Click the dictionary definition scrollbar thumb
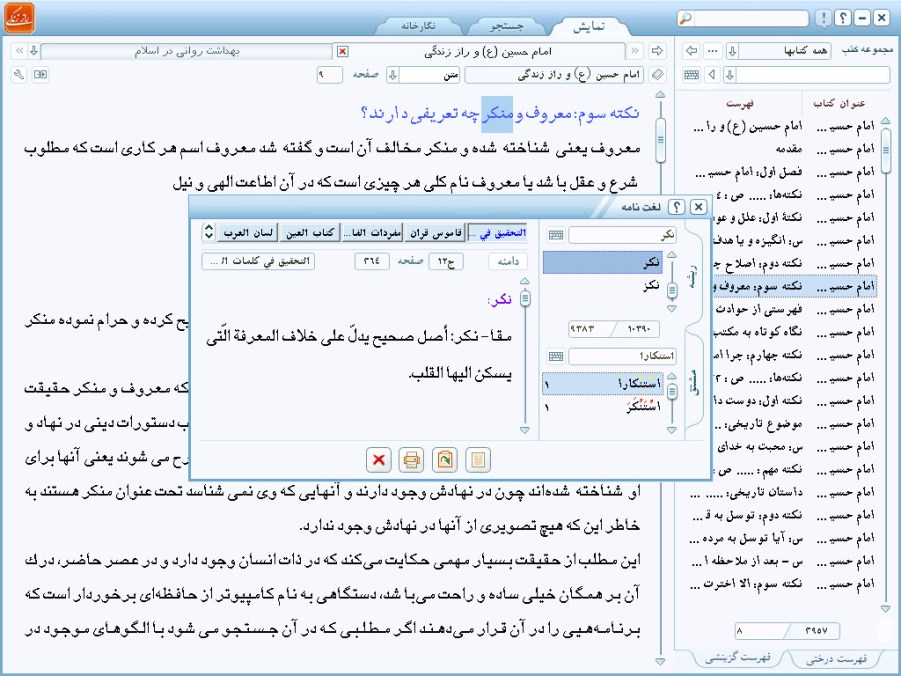The height and width of the screenshot is (676, 901). [525, 298]
